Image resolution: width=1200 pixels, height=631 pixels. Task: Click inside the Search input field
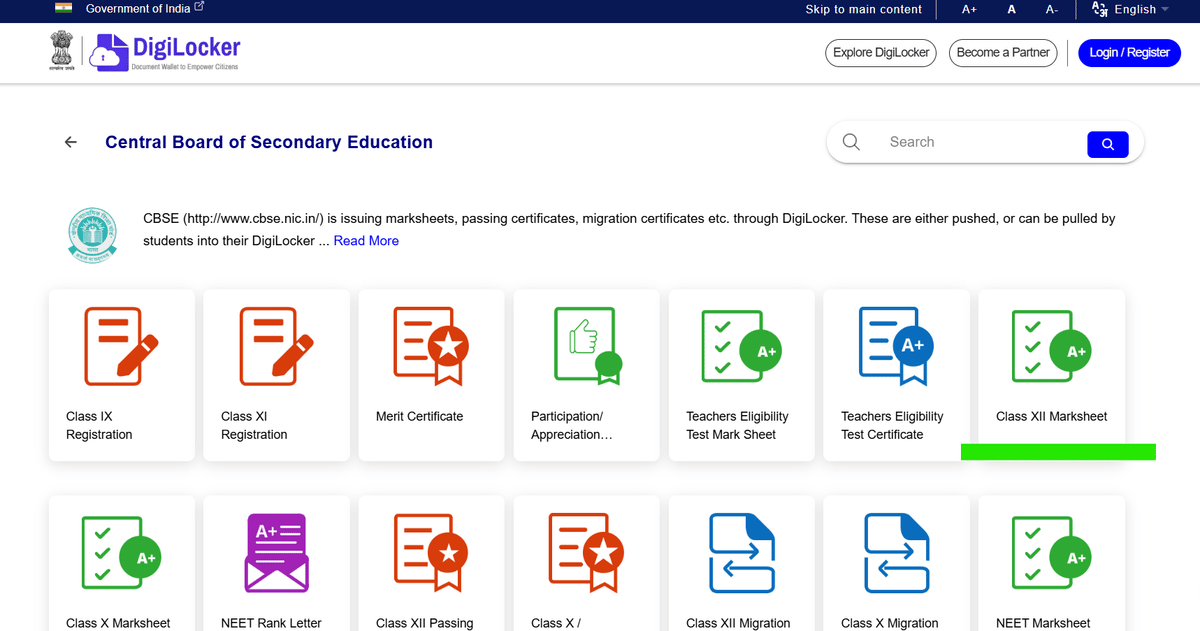pos(960,142)
